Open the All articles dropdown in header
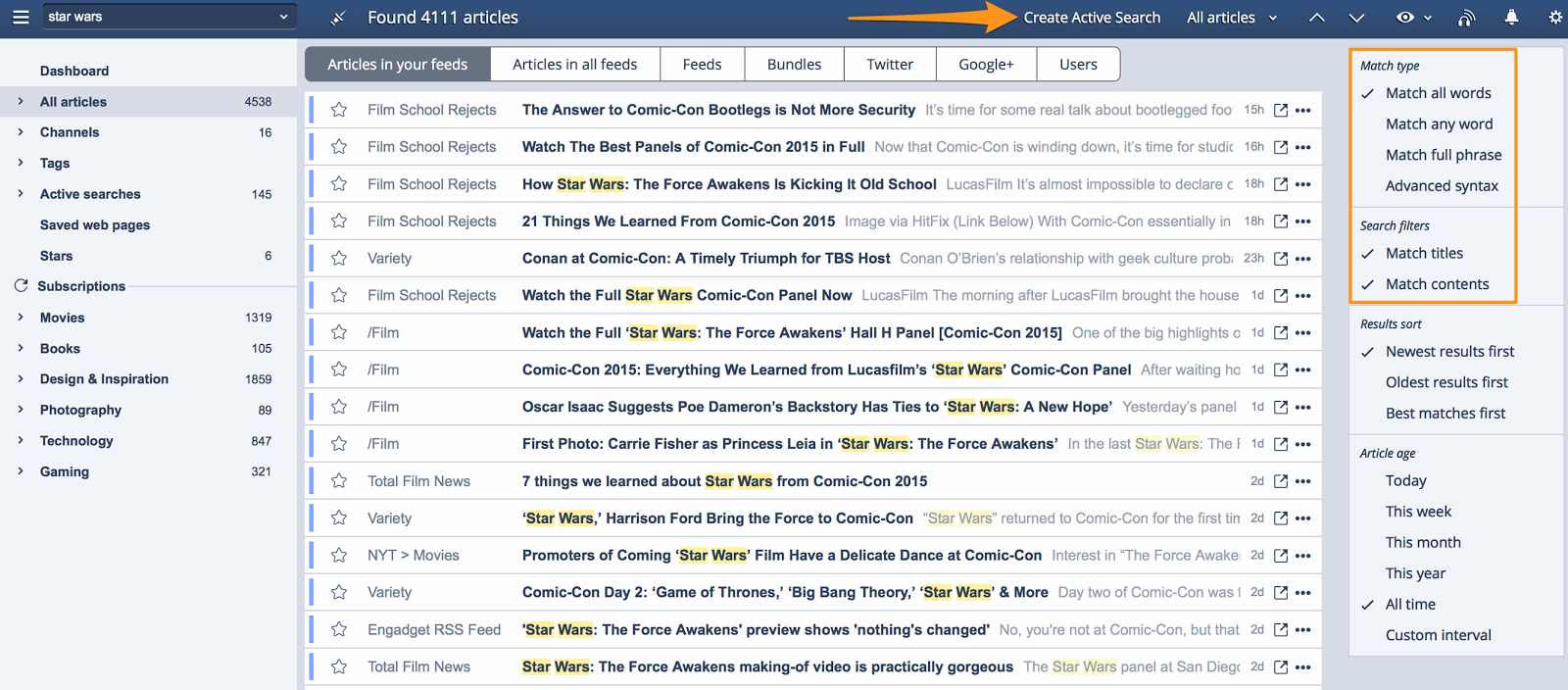1568x690 pixels. [x=1232, y=18]
